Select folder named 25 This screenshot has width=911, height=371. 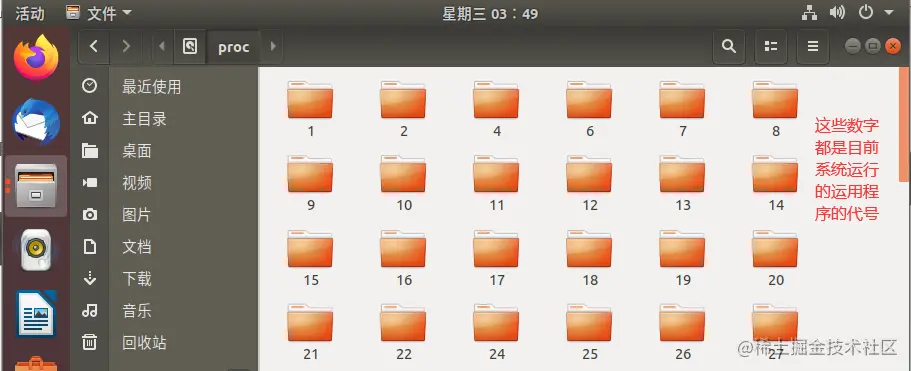589,332
